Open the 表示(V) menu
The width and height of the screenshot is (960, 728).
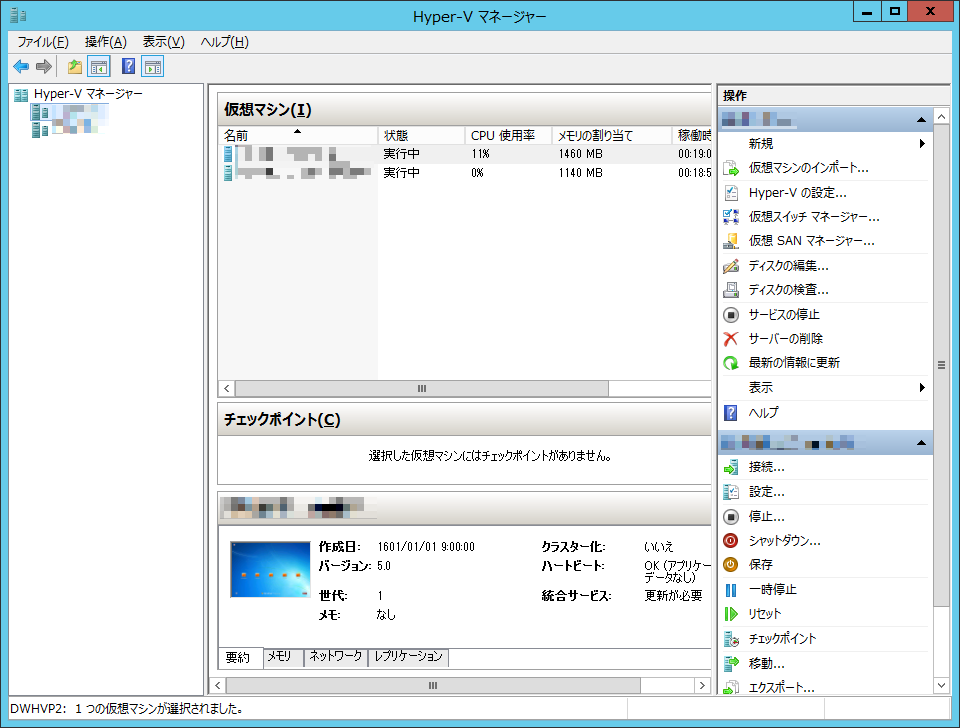[x=163, y=42]
